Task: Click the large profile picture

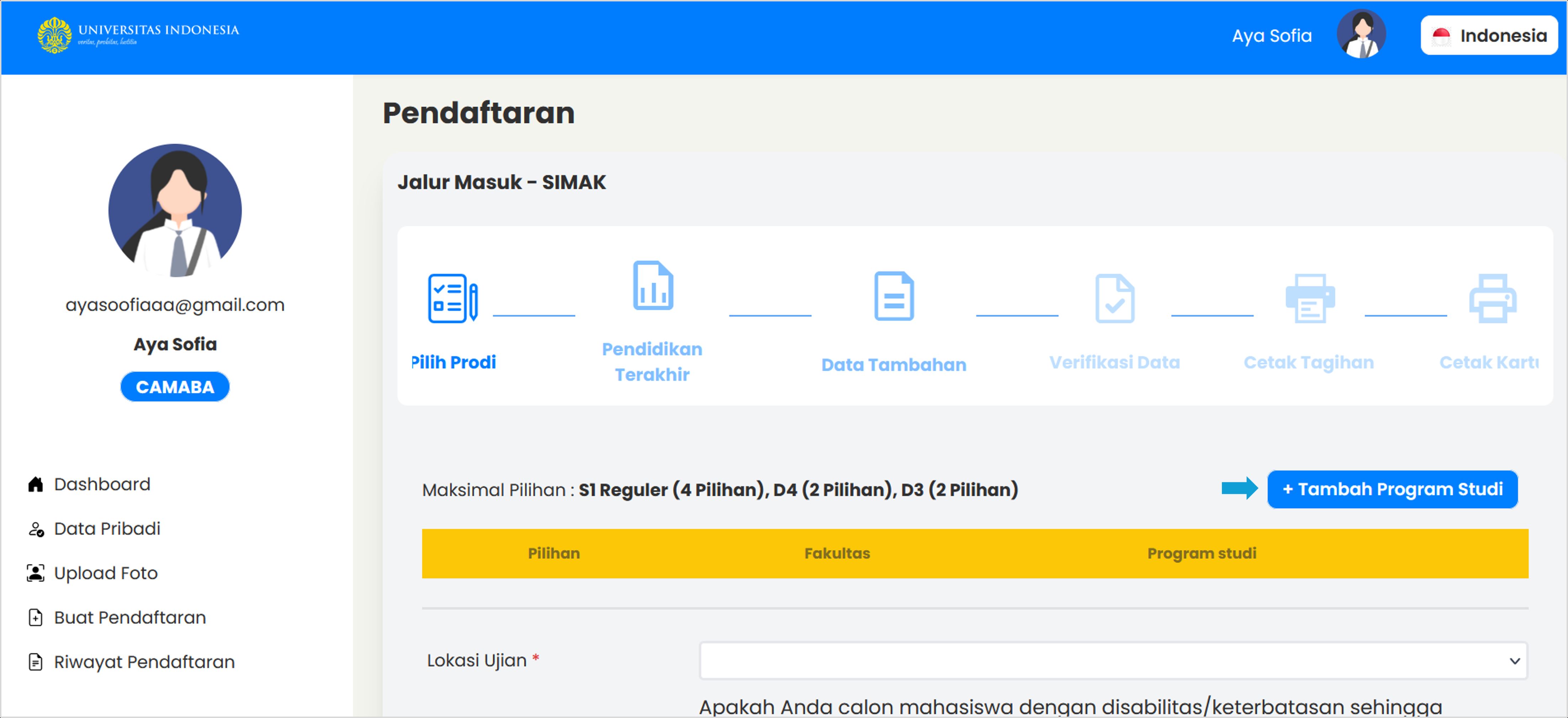Action: coord(175,211)
